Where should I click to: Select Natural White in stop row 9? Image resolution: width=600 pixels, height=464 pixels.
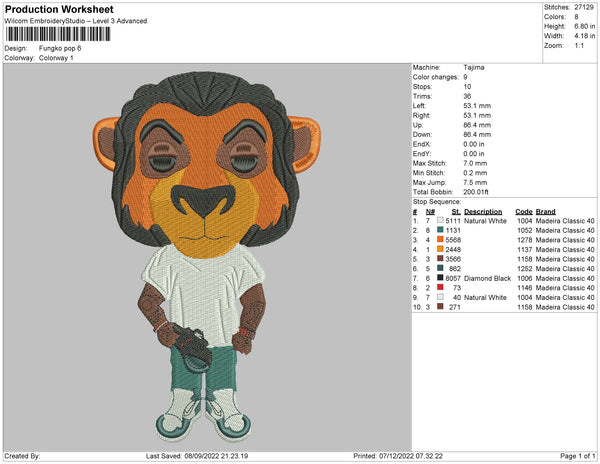coord(485,297)
